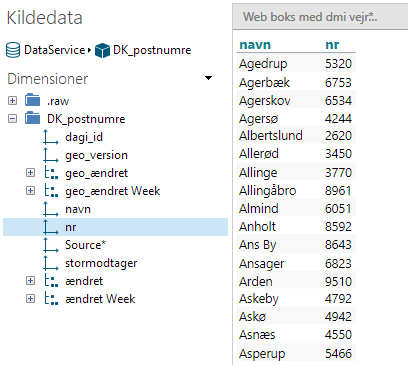
Task: Select the geo_version dimension item
Action: [96, 156]
